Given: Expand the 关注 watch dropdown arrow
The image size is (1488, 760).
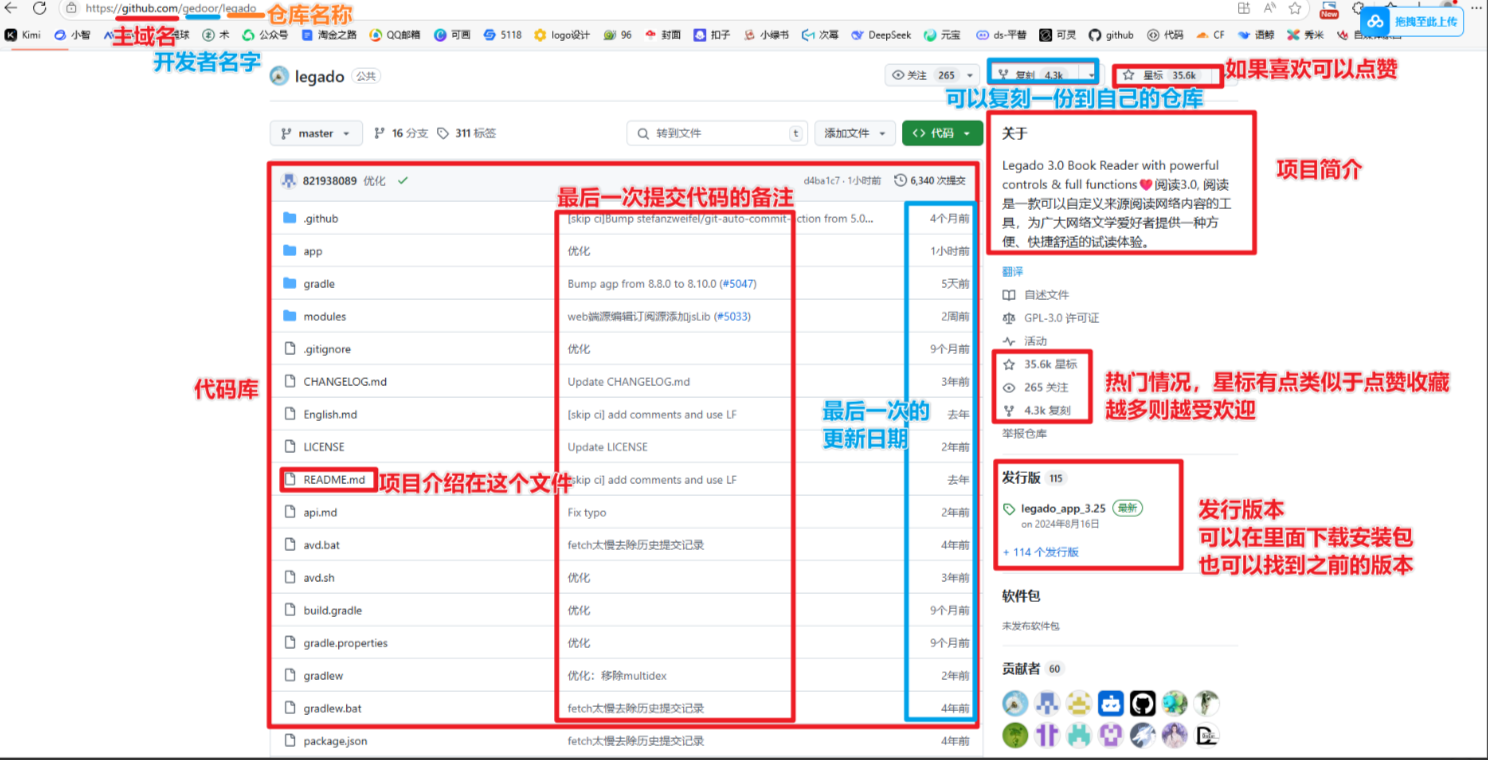Looking at the screenshot, I should (x=971, y=74).
